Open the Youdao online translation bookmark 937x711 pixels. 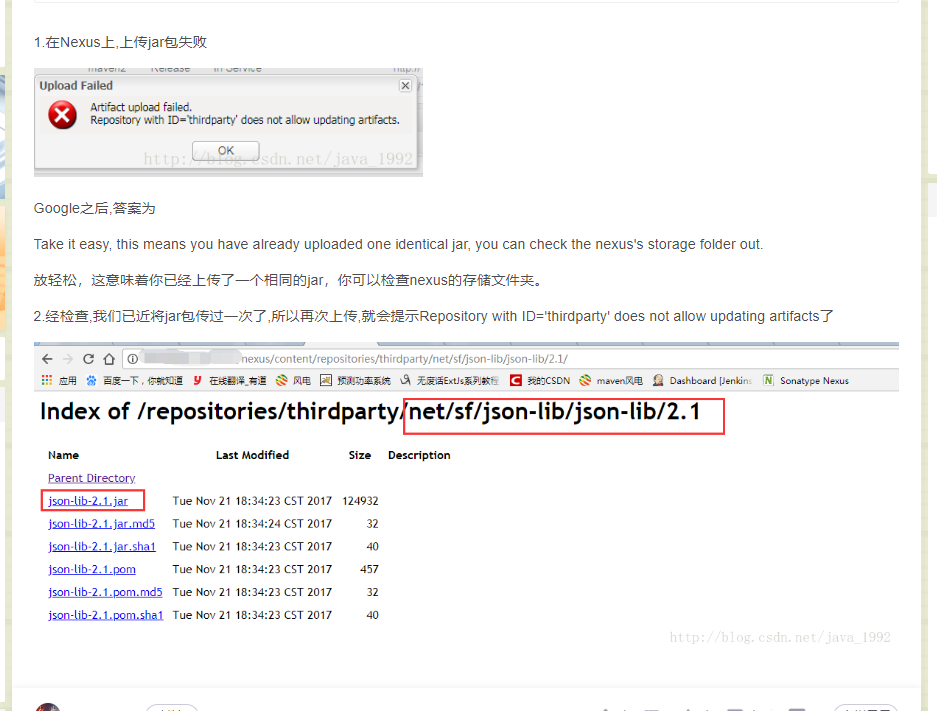230,380
